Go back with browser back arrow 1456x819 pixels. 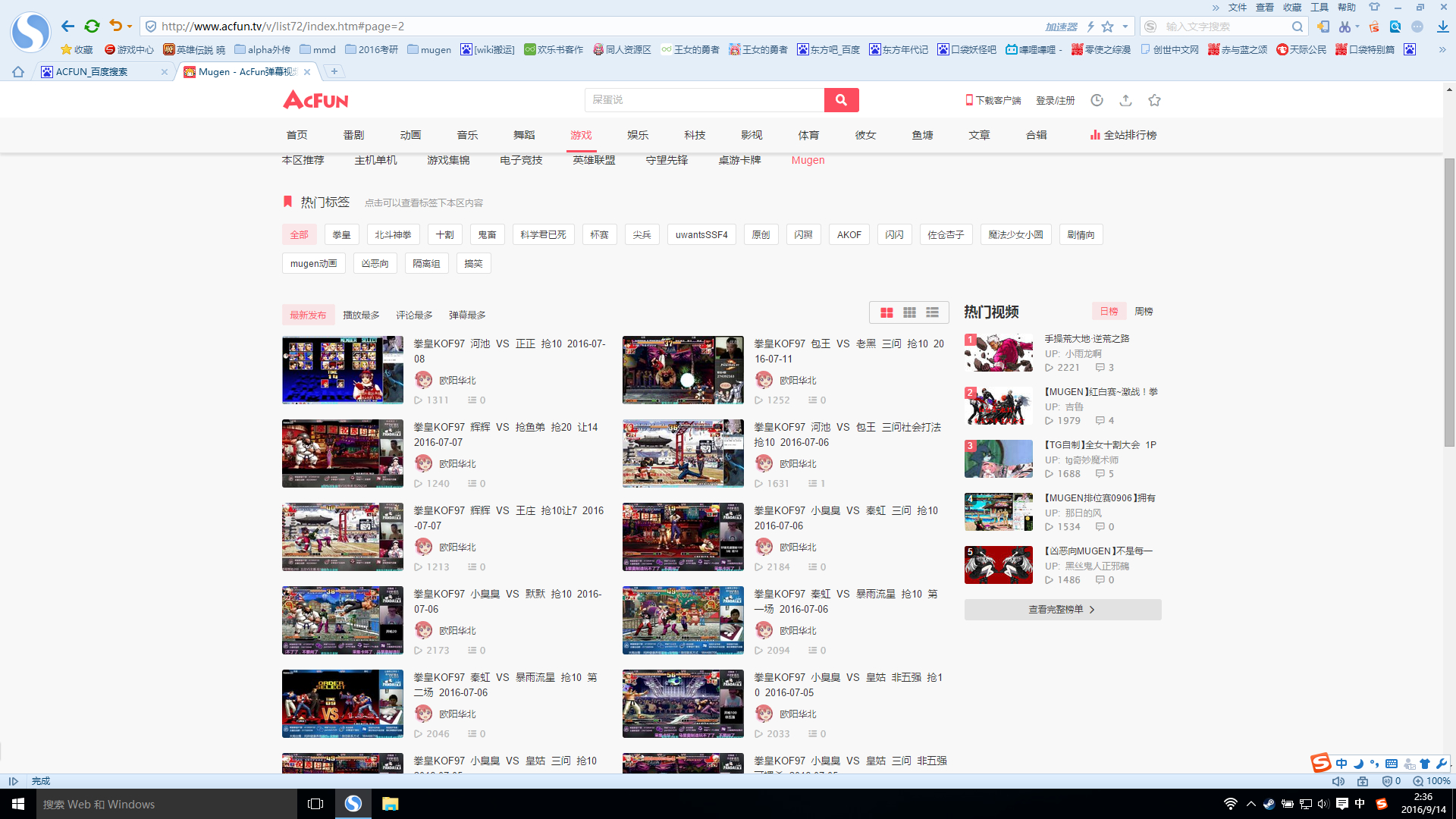(x=67, y=26)
